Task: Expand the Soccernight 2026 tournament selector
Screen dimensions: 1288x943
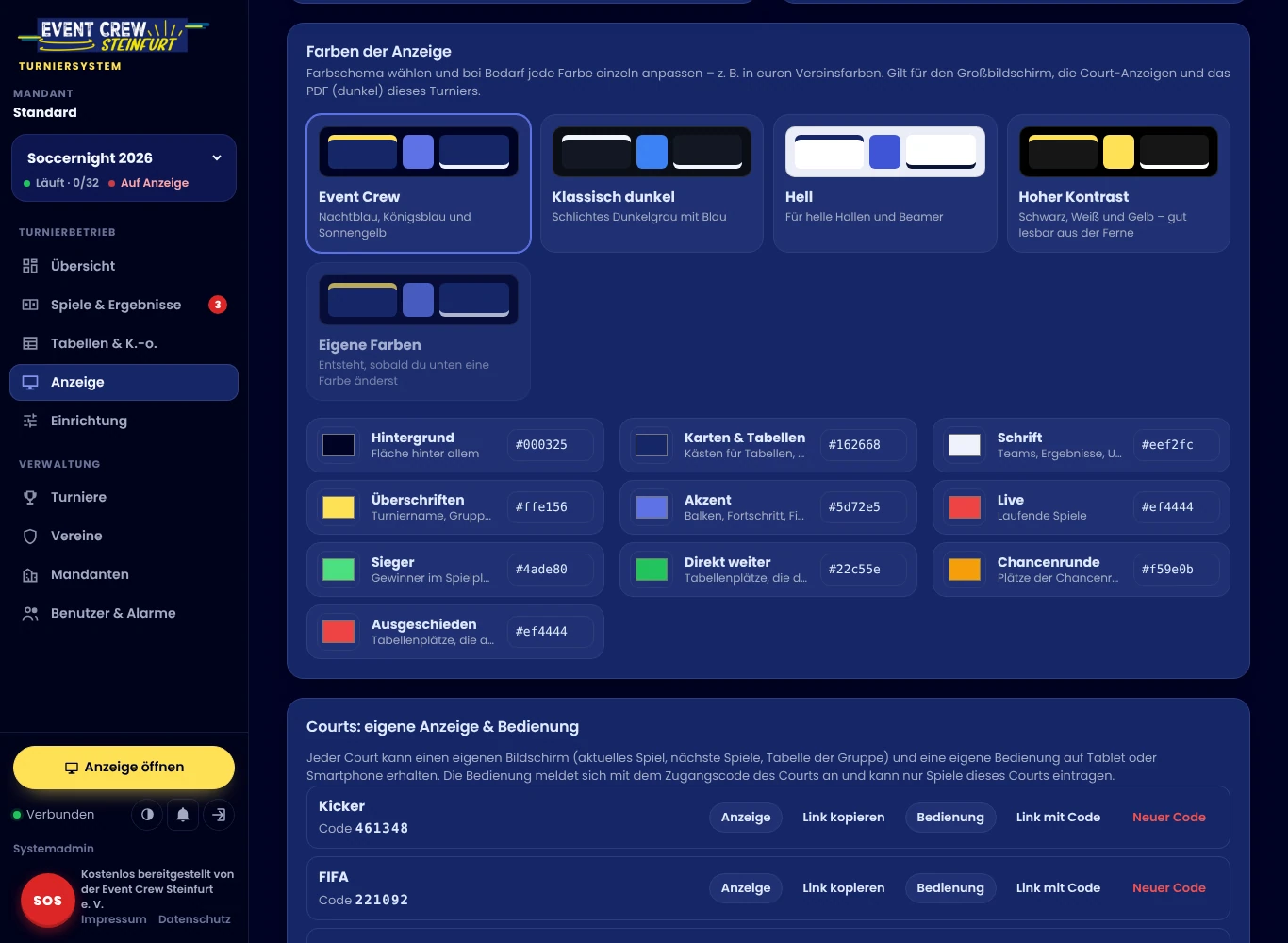Action: point(124,168)
